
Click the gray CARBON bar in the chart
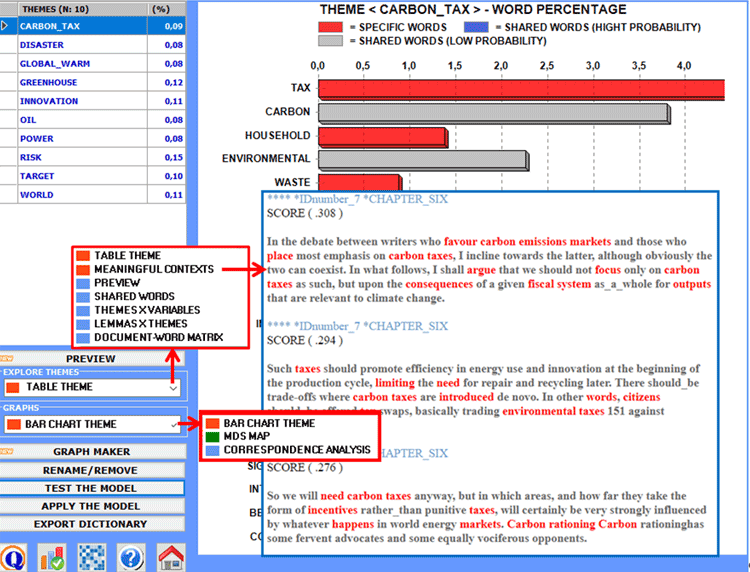pyautogui.click(x=494, y=114)
